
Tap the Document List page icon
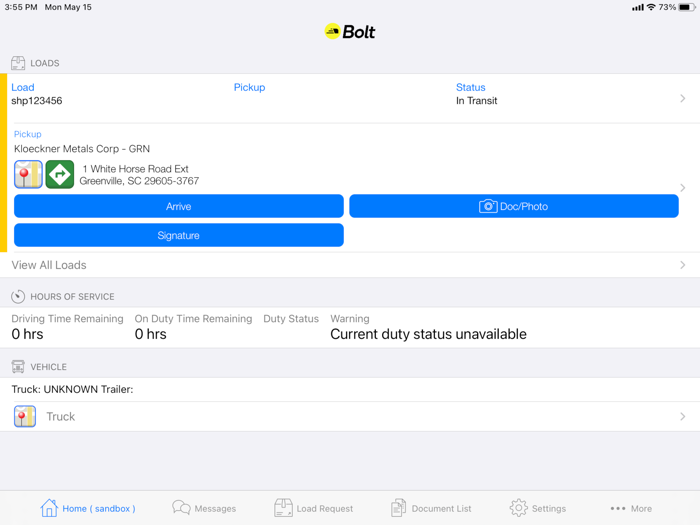tap(398, 508)
